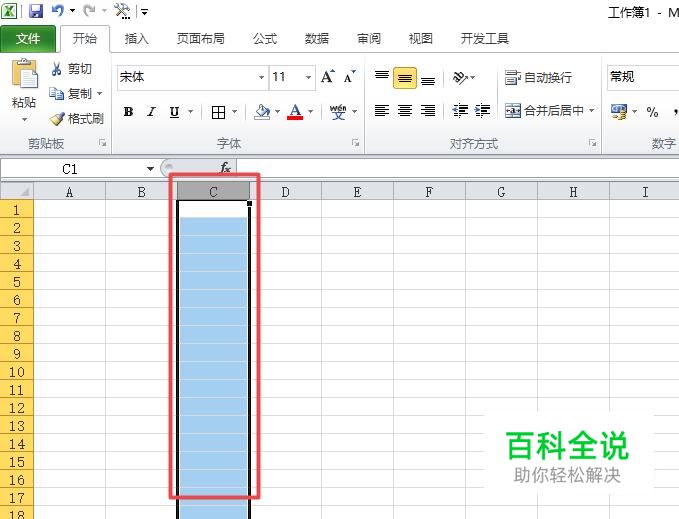Open the 文件 menu
The image size is (679, 519).
(x=28, y=39)
